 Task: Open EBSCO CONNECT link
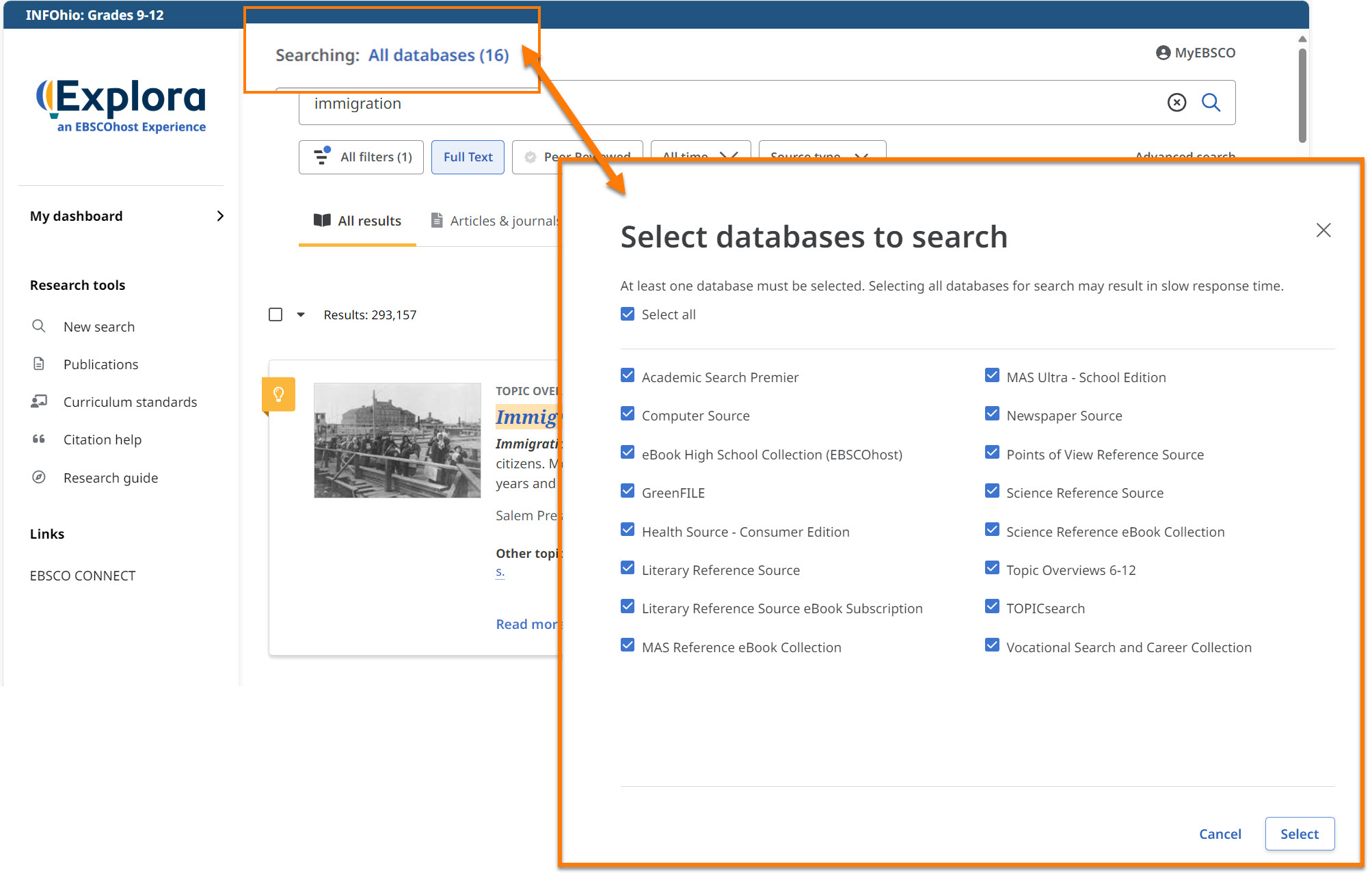83,576
